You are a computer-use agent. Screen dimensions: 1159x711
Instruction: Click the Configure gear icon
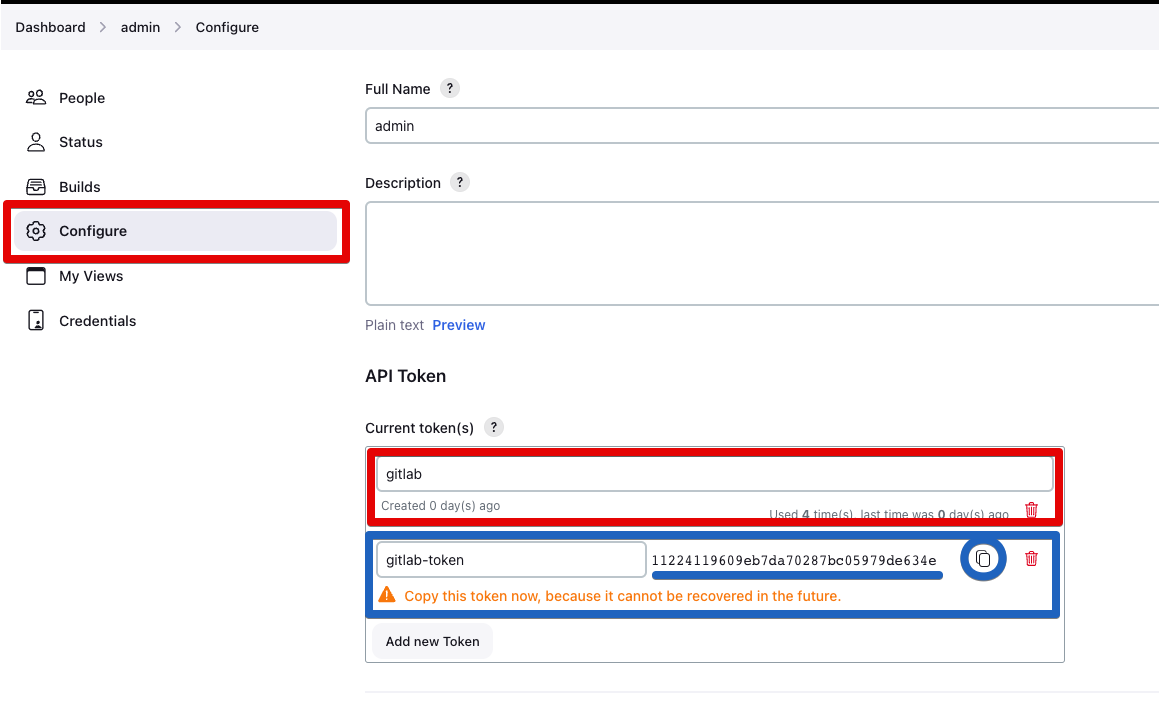[36, 231]
